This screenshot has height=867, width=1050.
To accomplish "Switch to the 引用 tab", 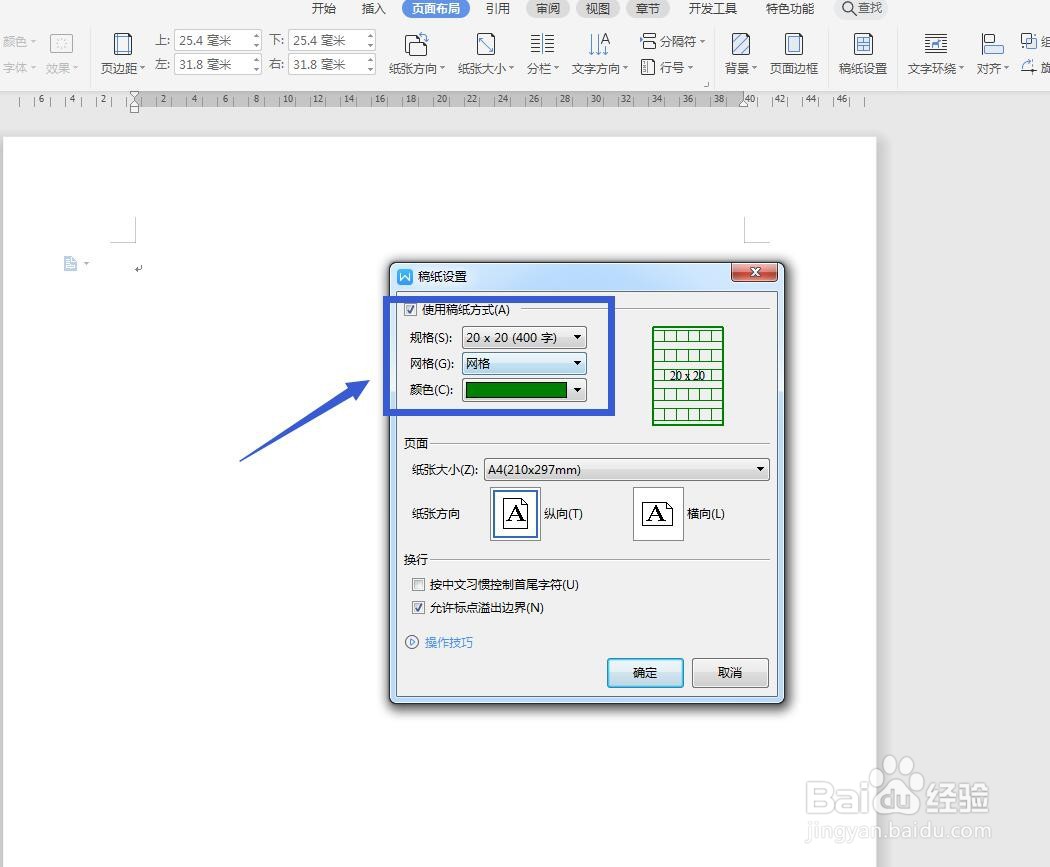I will (498, 8).
